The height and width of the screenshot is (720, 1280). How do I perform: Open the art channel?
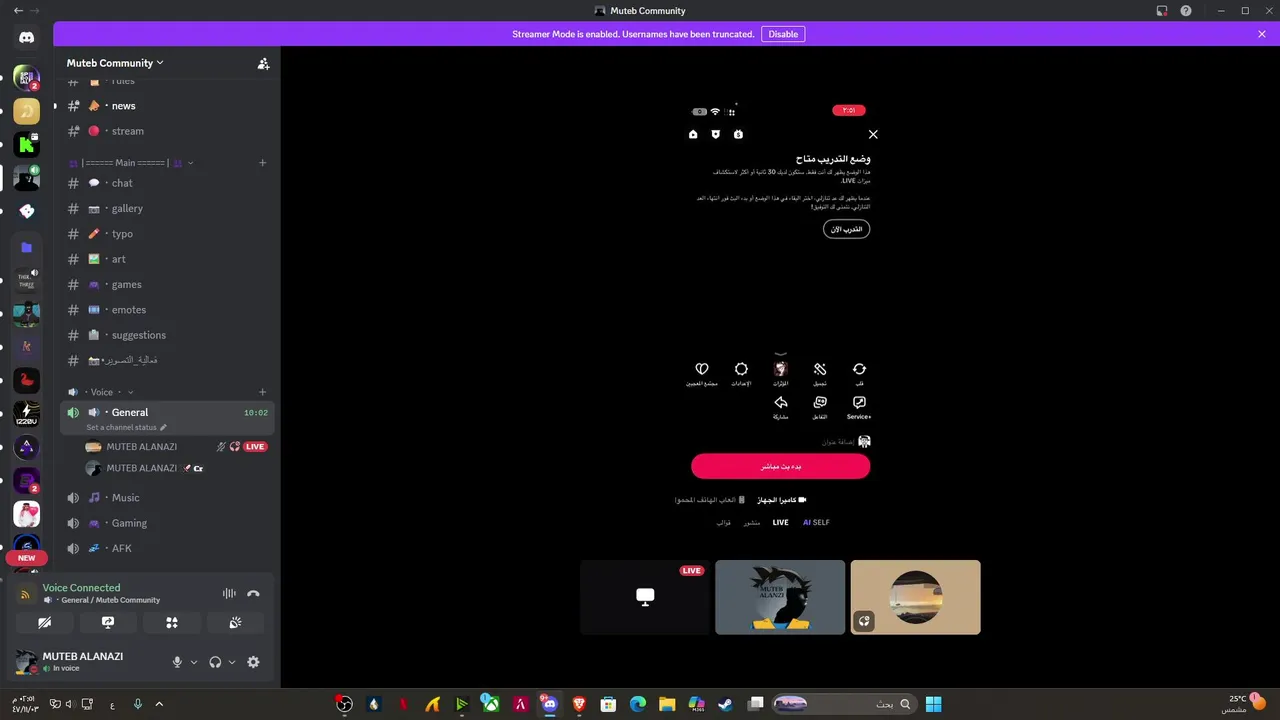[x=166, y=259]
